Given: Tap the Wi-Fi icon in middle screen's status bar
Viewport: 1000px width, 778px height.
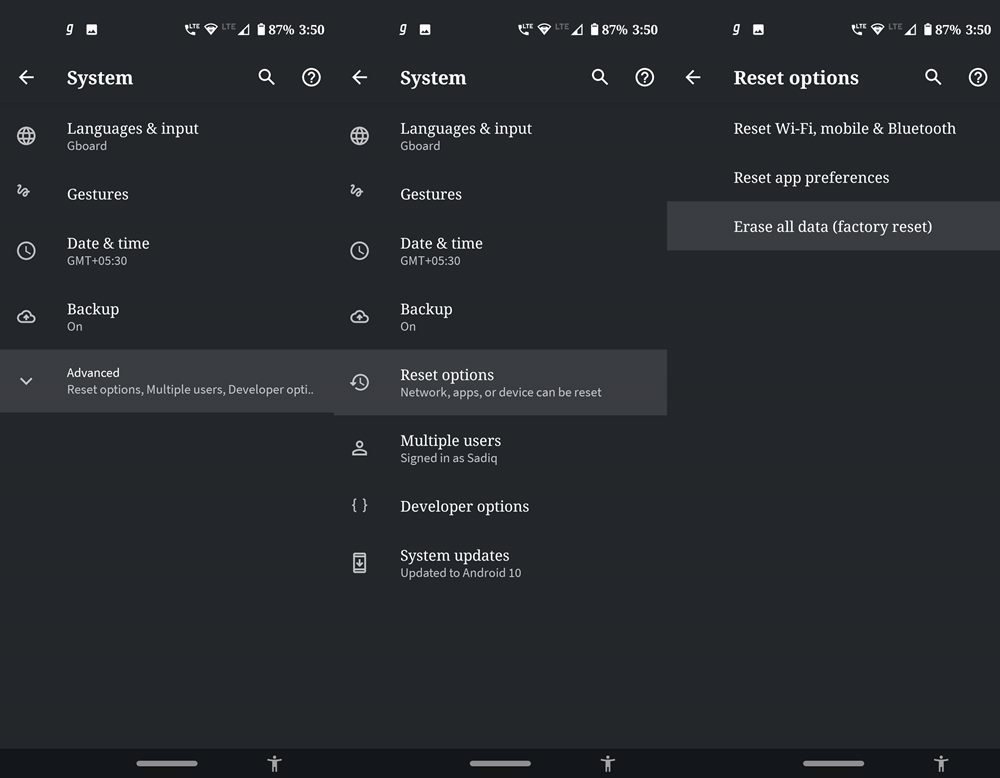Looking at the screenshot, I should tap(544, 29).
